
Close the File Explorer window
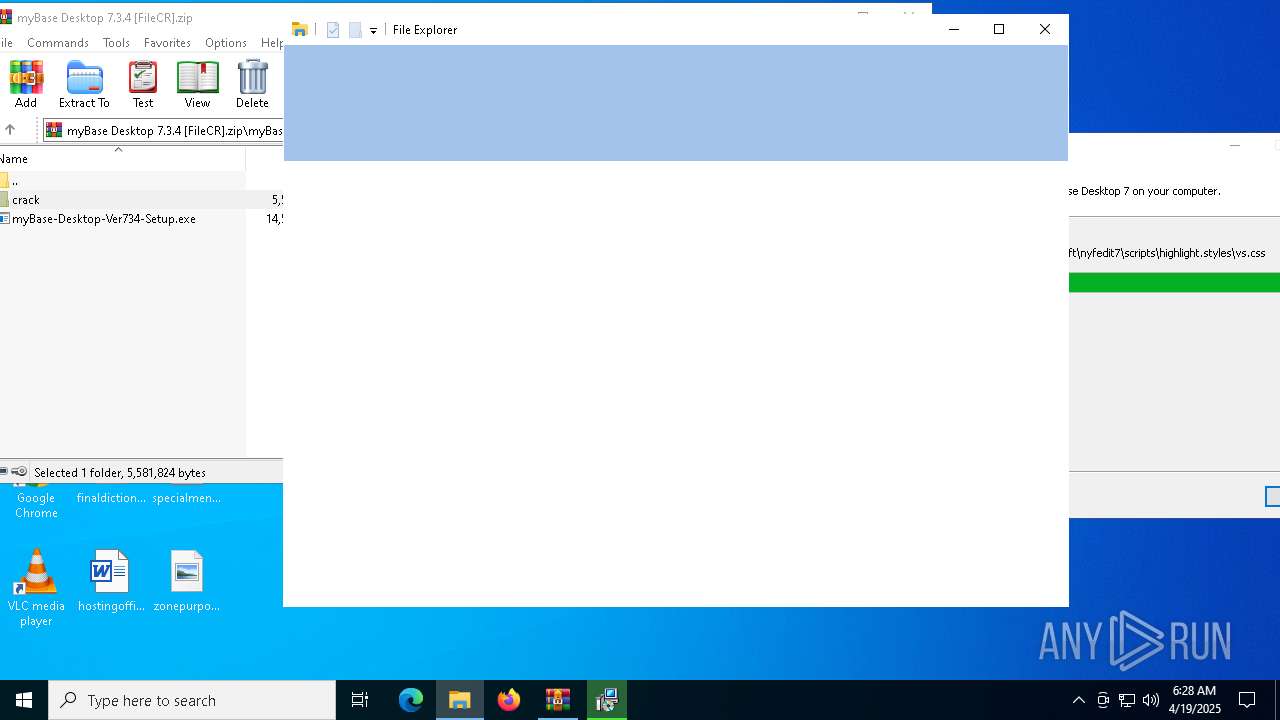1045,29
